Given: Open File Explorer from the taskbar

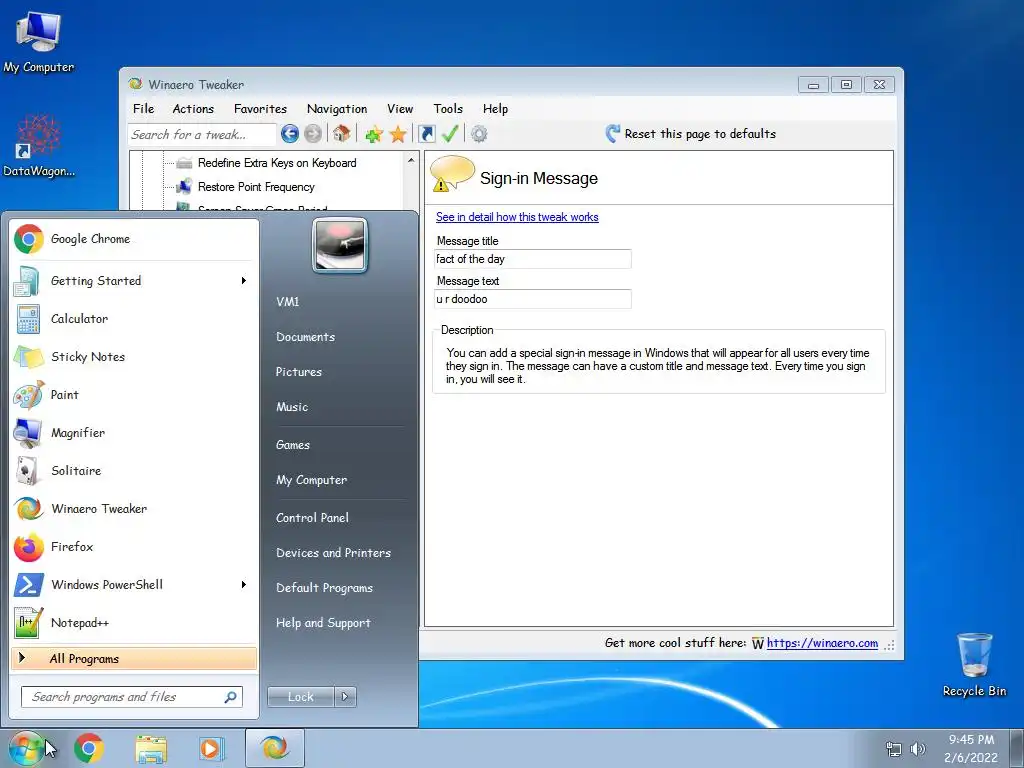Looking at the screenshot, I should tap(151, 748).
